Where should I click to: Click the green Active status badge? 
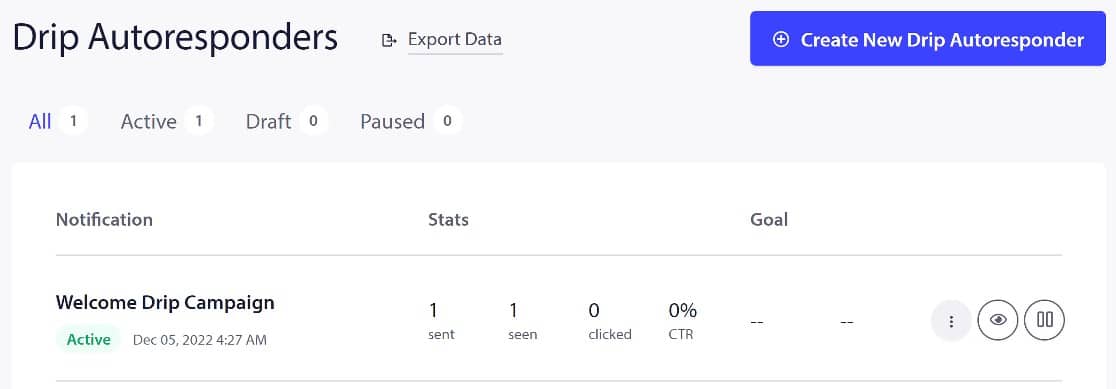click(88, 339)
